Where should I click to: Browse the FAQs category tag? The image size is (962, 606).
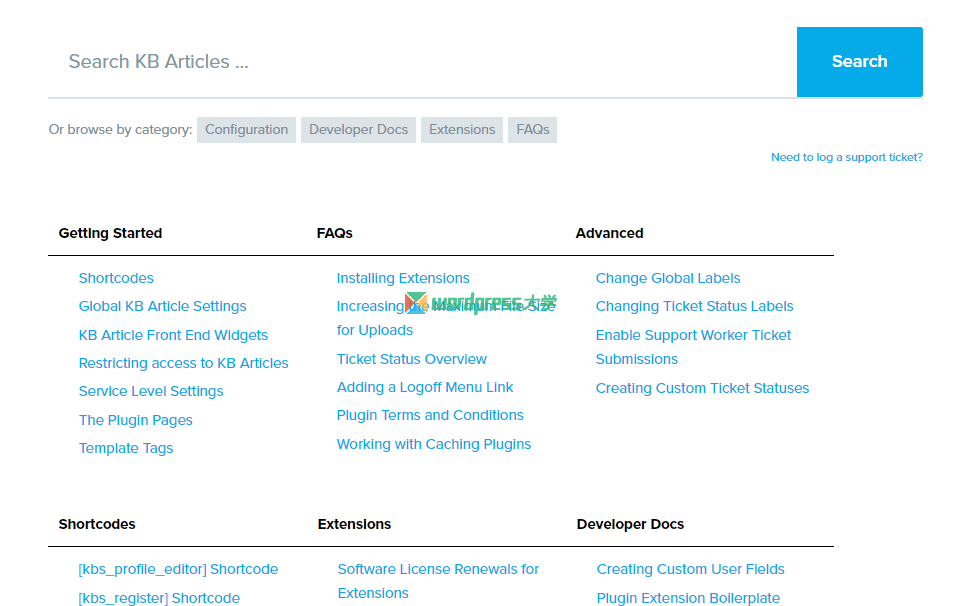pyautogui.click(x=533, y=129)
